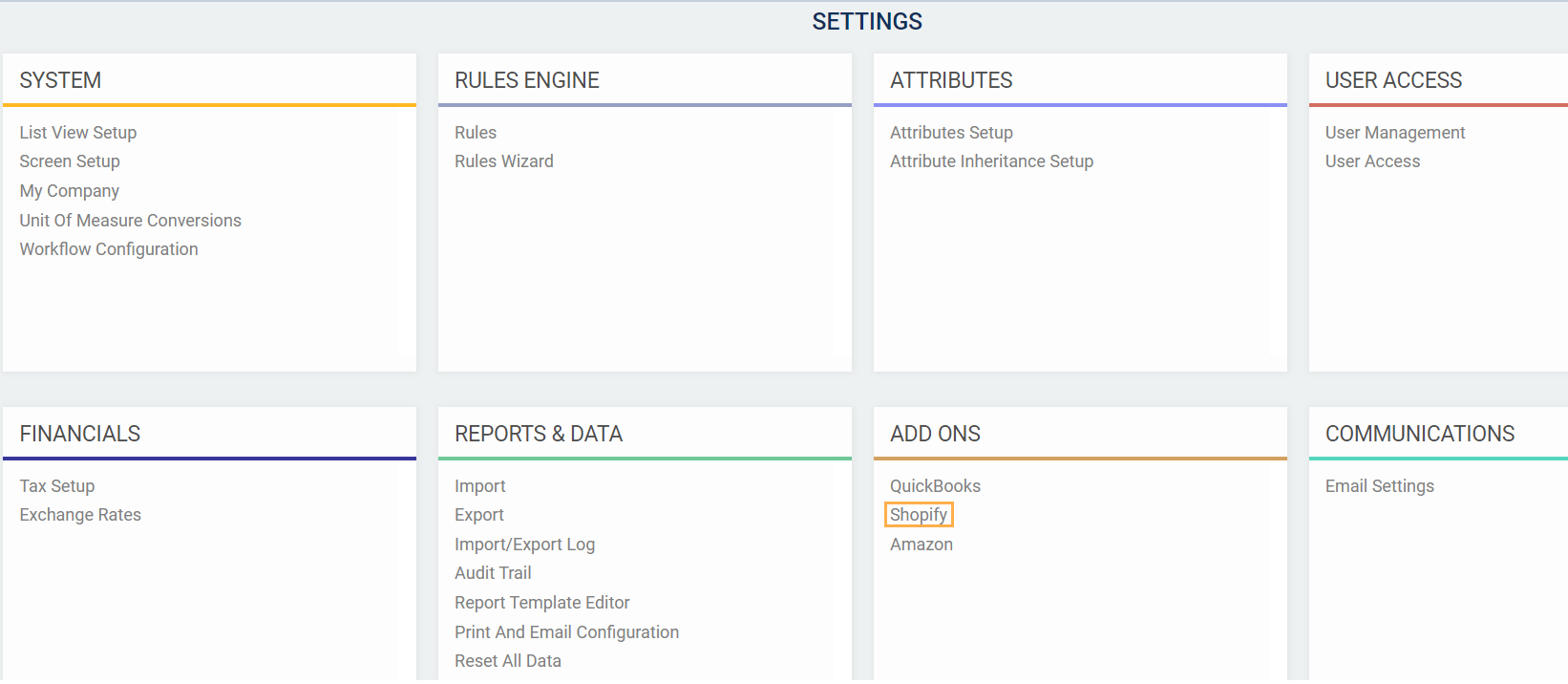Open Tax Setup under Financials
The width and height of the screenshot is (1568, 684).
[57, 486]
